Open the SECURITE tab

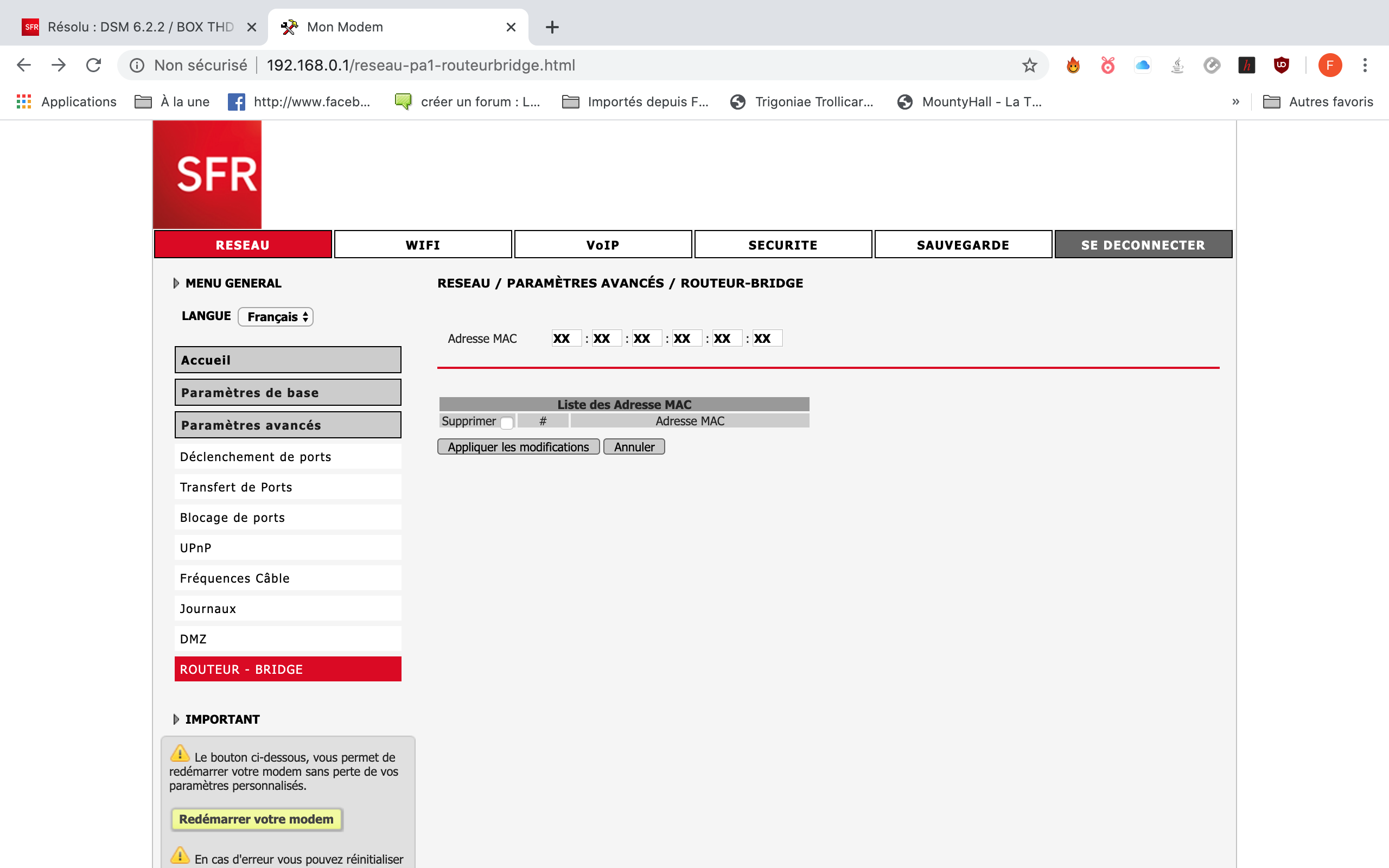(782, 245)
